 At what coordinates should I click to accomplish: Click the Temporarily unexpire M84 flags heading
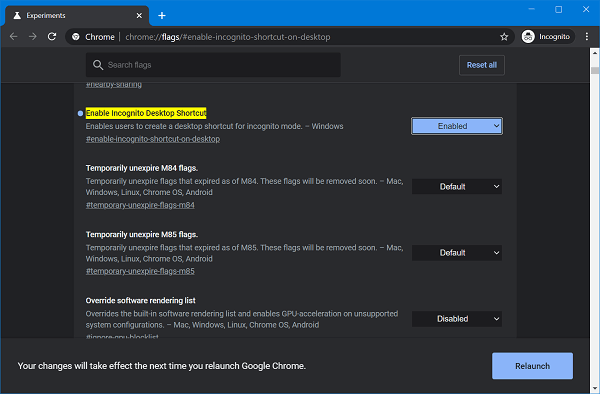[x=142, y=168]
